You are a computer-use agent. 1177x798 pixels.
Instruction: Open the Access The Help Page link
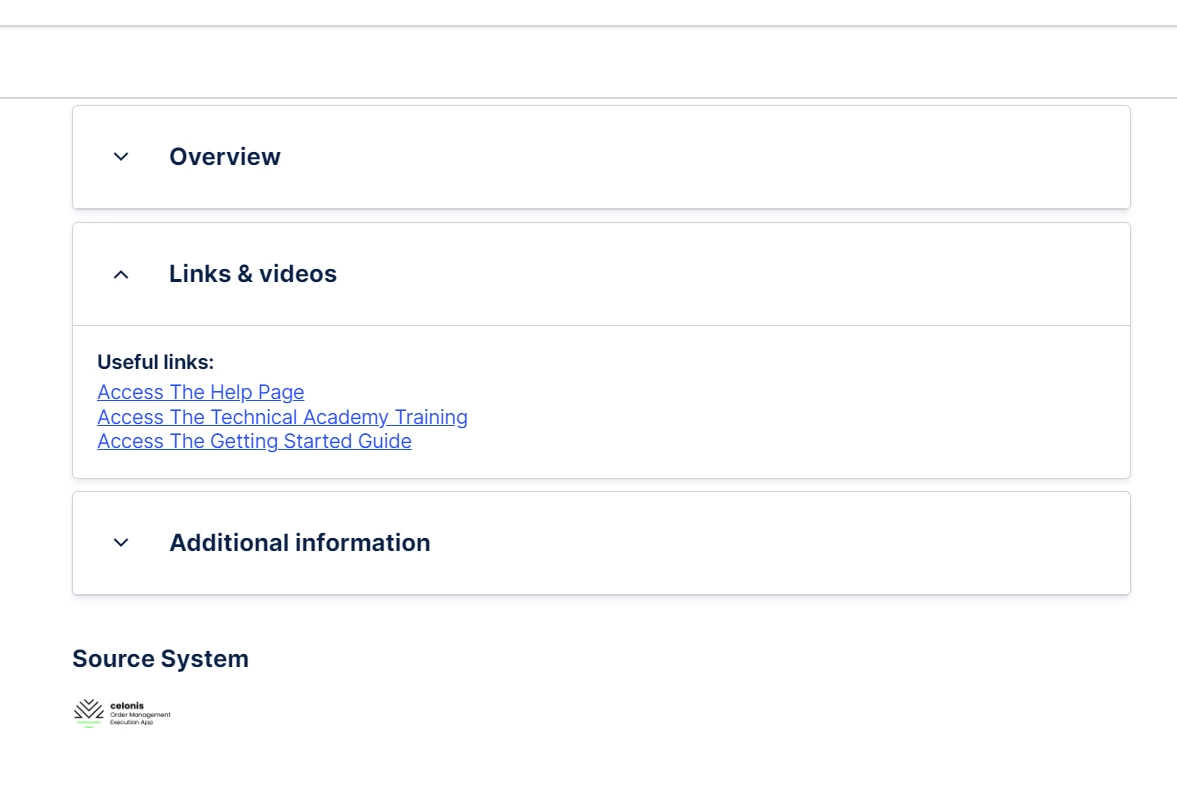pos(201,392)
